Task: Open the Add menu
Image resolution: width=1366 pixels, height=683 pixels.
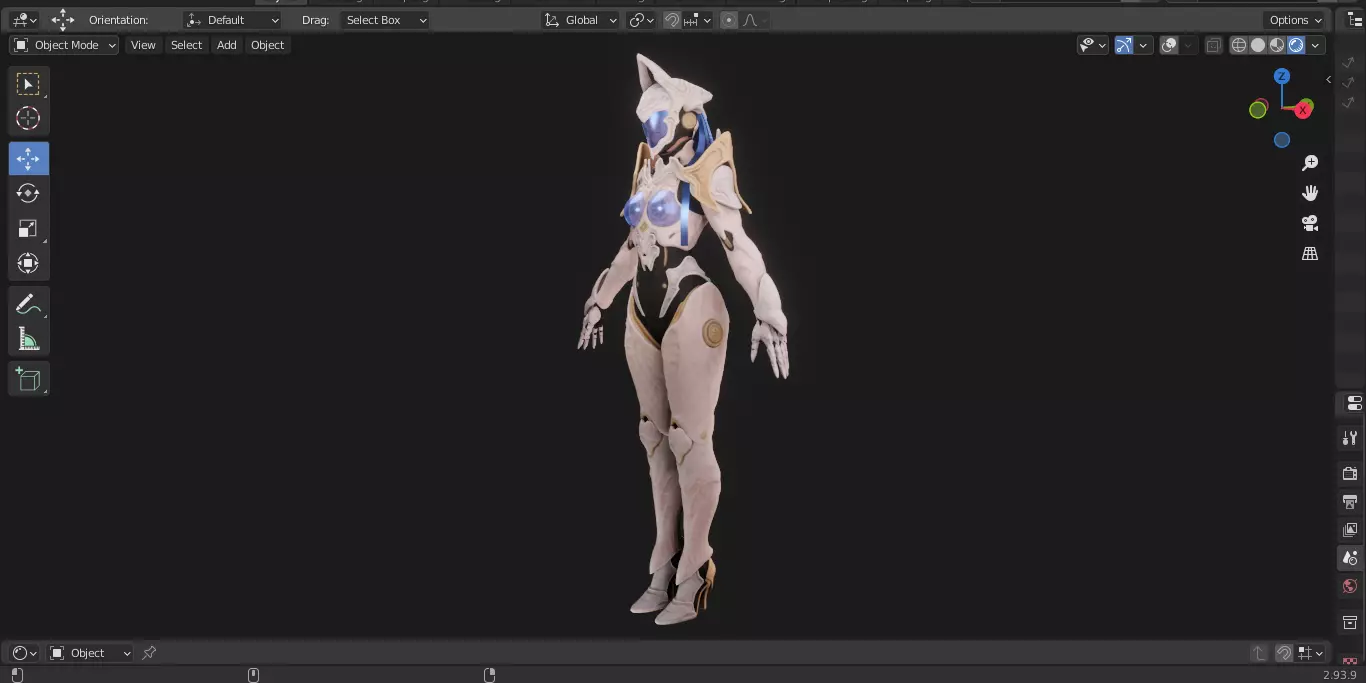Action: (227, 45)
